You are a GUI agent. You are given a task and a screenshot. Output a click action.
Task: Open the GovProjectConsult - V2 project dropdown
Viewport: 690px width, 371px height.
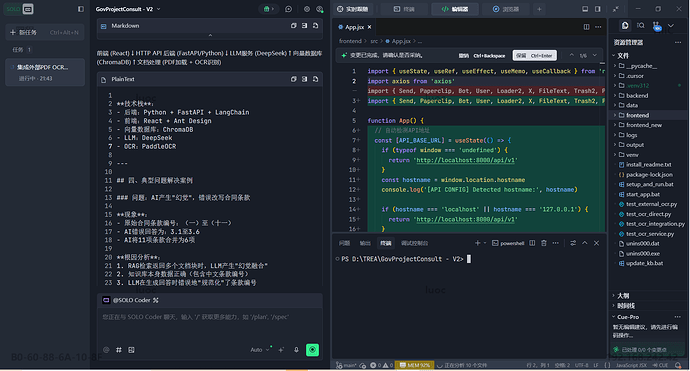coord(128,9)
